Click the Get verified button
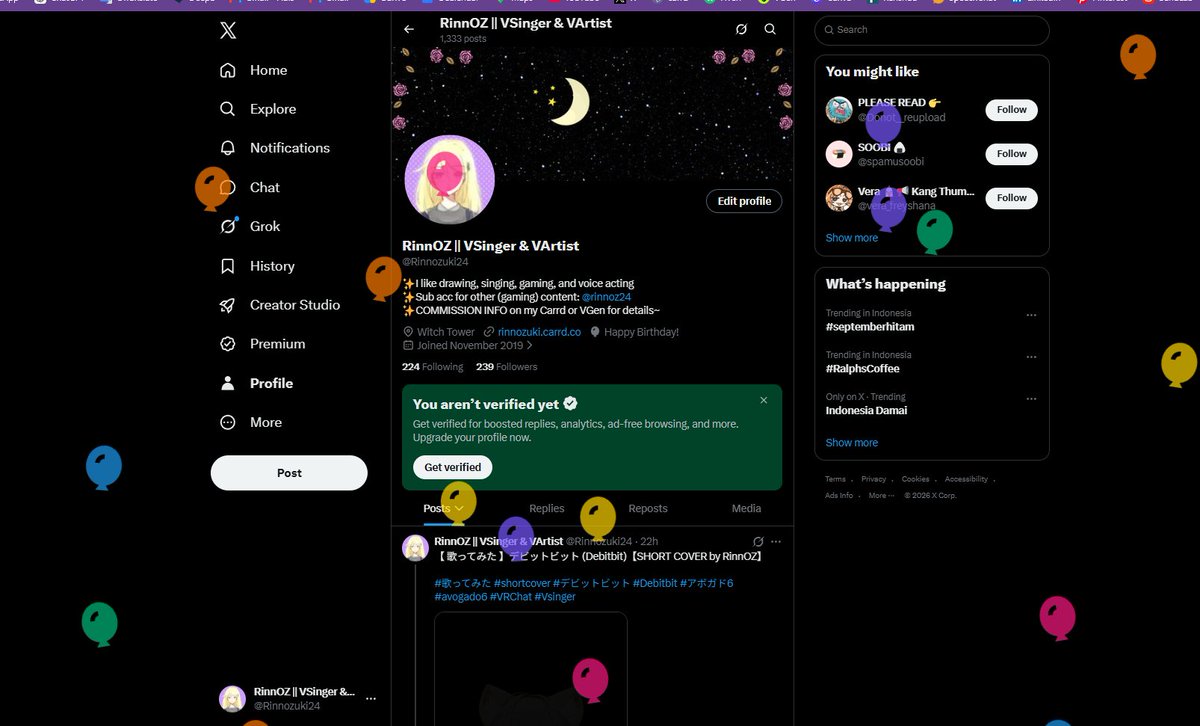Image resolution: width=1200 pixels, height=726 pixels. tap(452, 467)
